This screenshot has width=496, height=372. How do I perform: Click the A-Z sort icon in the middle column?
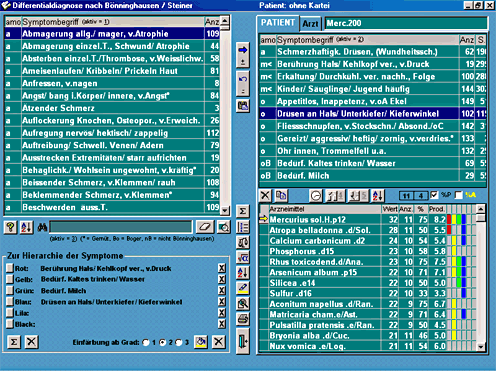[x=243, y=273]
